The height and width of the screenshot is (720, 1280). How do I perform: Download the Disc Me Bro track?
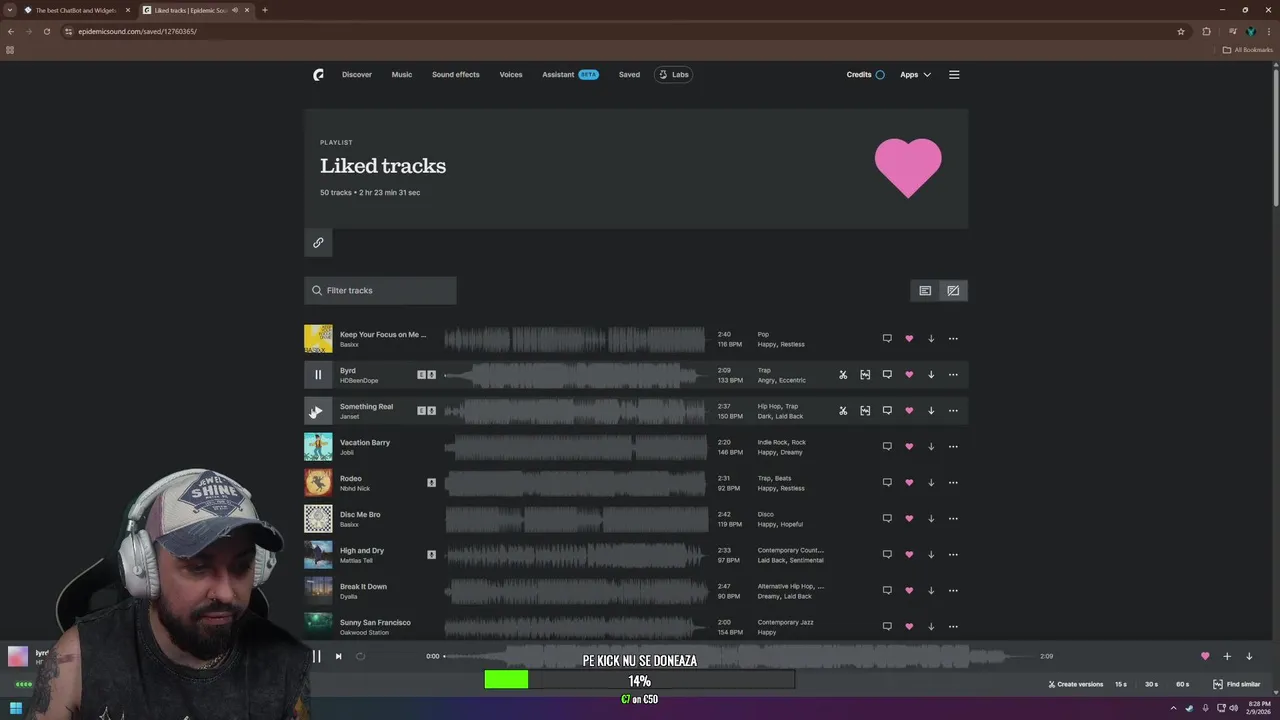click(x=931, y=519)
